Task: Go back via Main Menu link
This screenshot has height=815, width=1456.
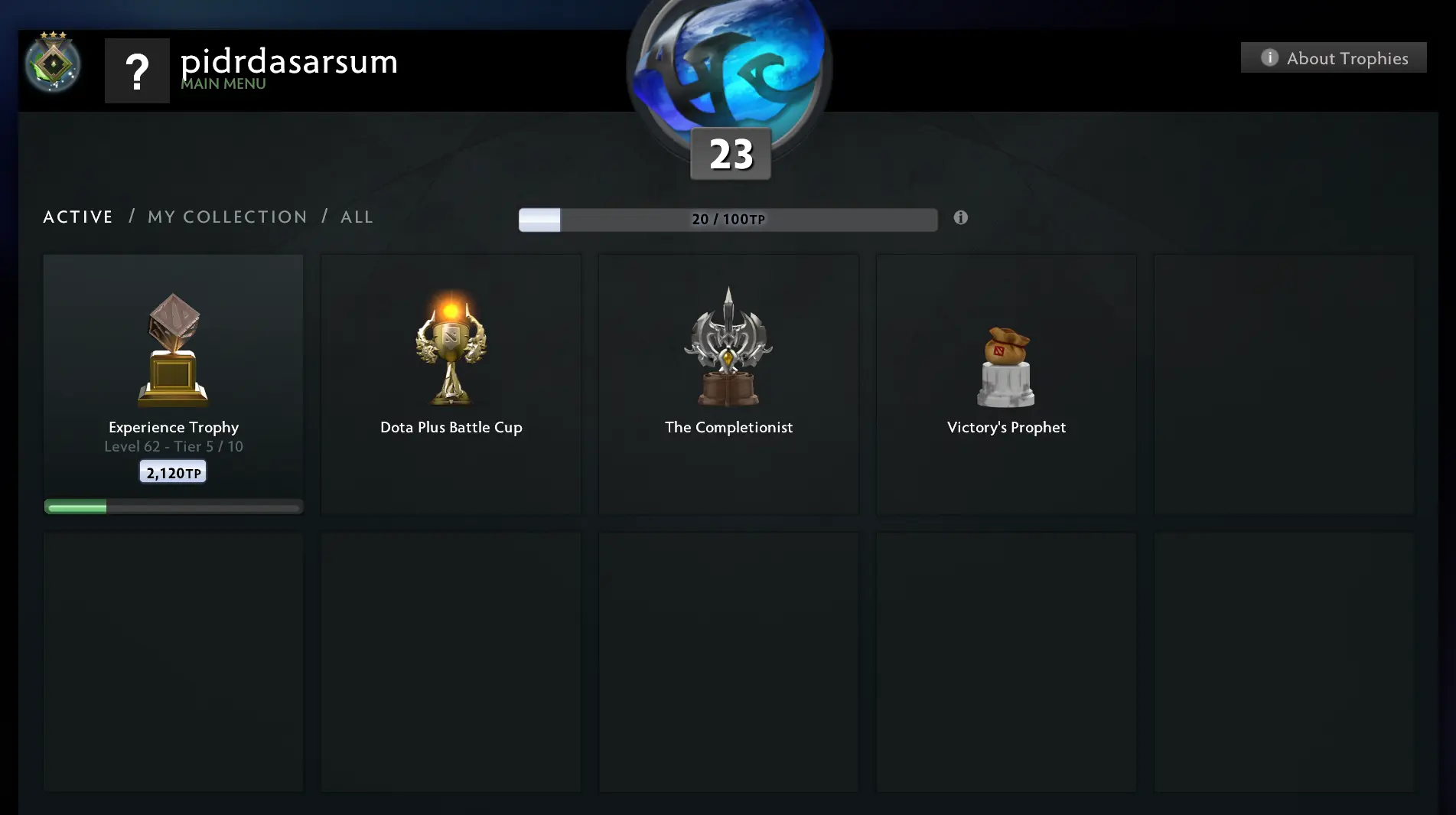Action: pos(223,83)
